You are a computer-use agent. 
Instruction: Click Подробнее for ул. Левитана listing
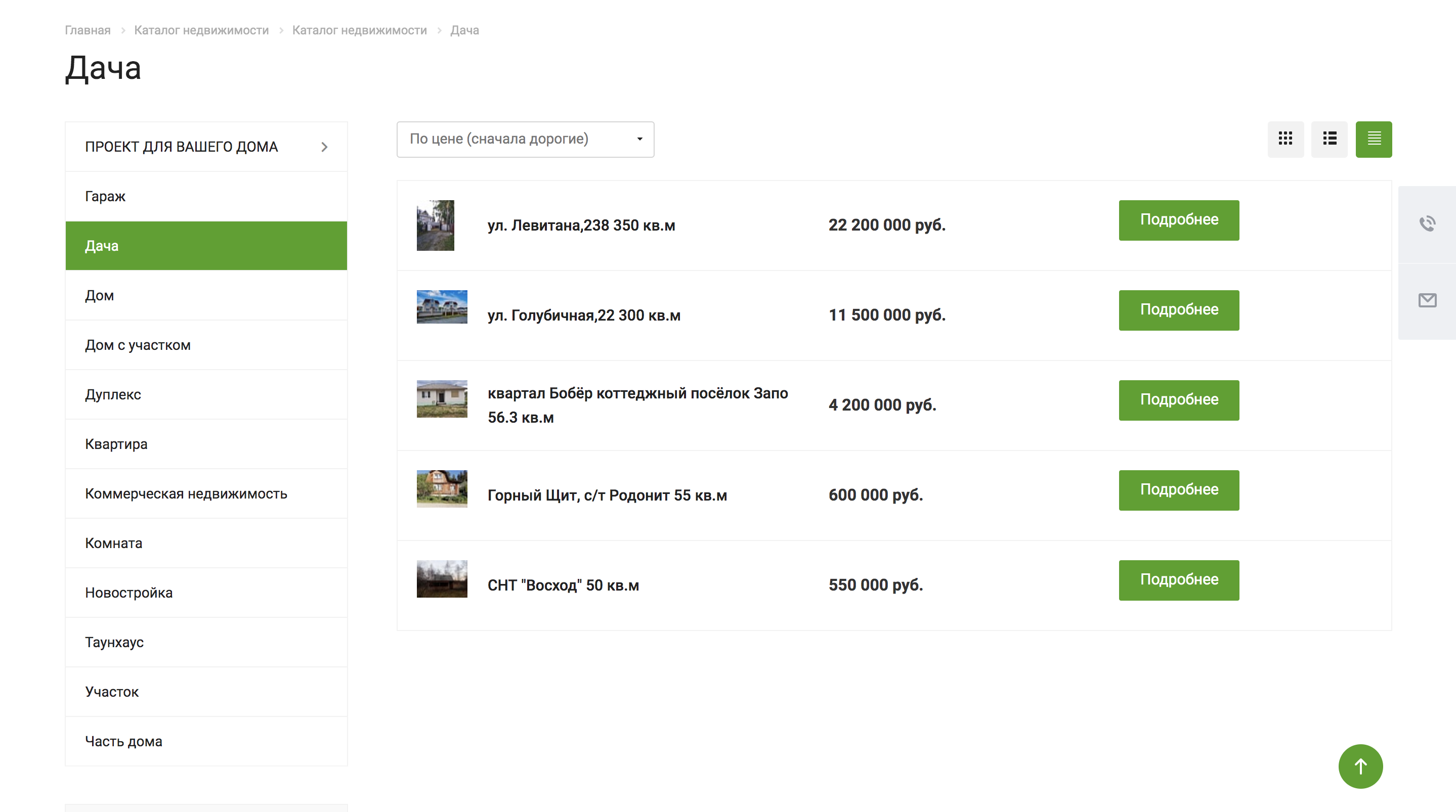pyautogui.click(x=1178, y=220)
